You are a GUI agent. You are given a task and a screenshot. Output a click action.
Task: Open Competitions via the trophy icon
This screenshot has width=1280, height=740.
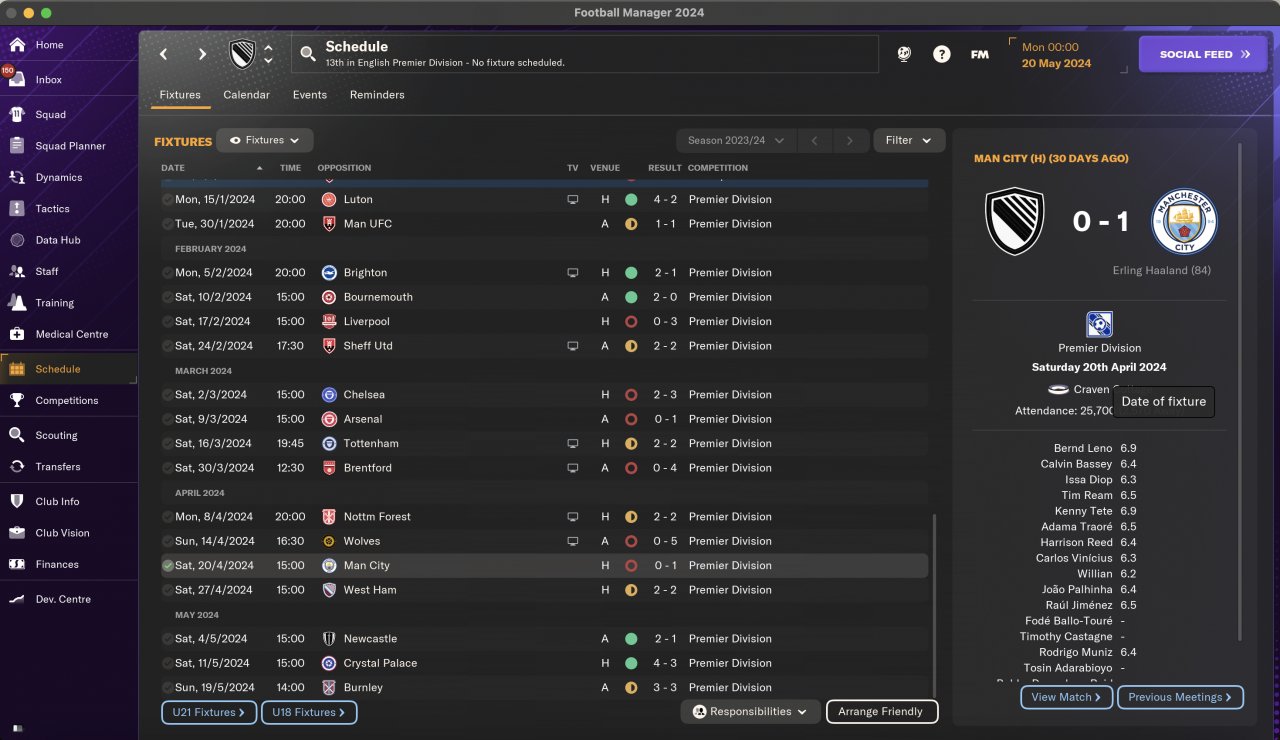(x=17, y=400)
